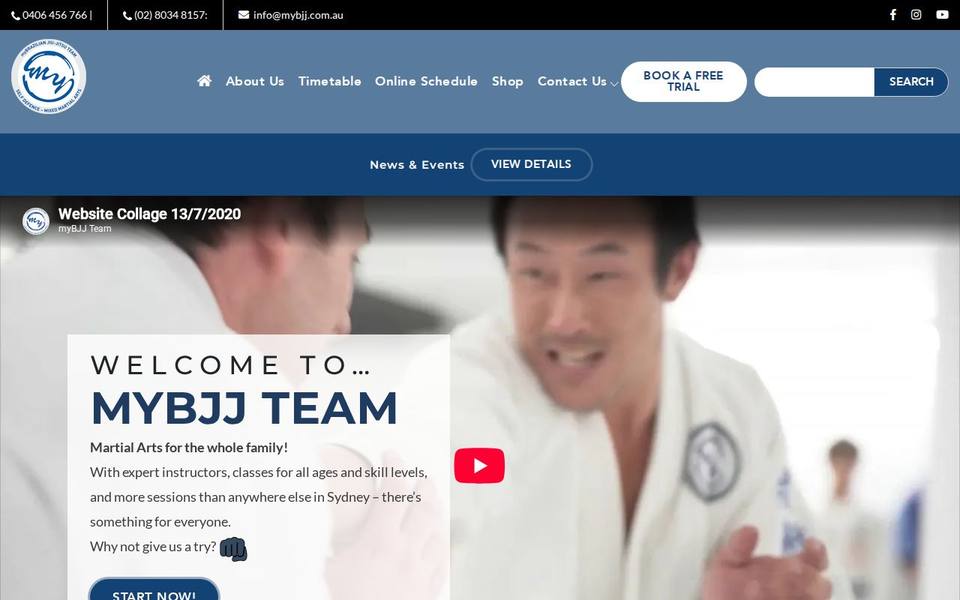The image size is (960, 600).
Task: Open the Online Schedule menu item
Action: 426,81
